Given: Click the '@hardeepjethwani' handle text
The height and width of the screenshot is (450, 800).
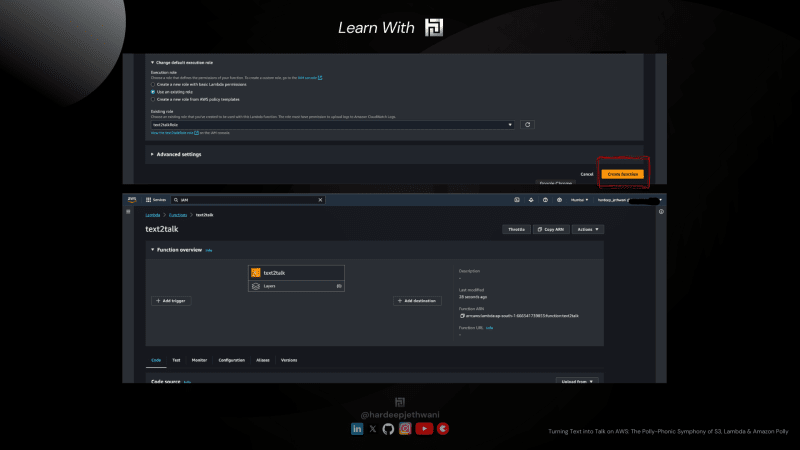Looking at the screenshot, I should pos(400,415).
